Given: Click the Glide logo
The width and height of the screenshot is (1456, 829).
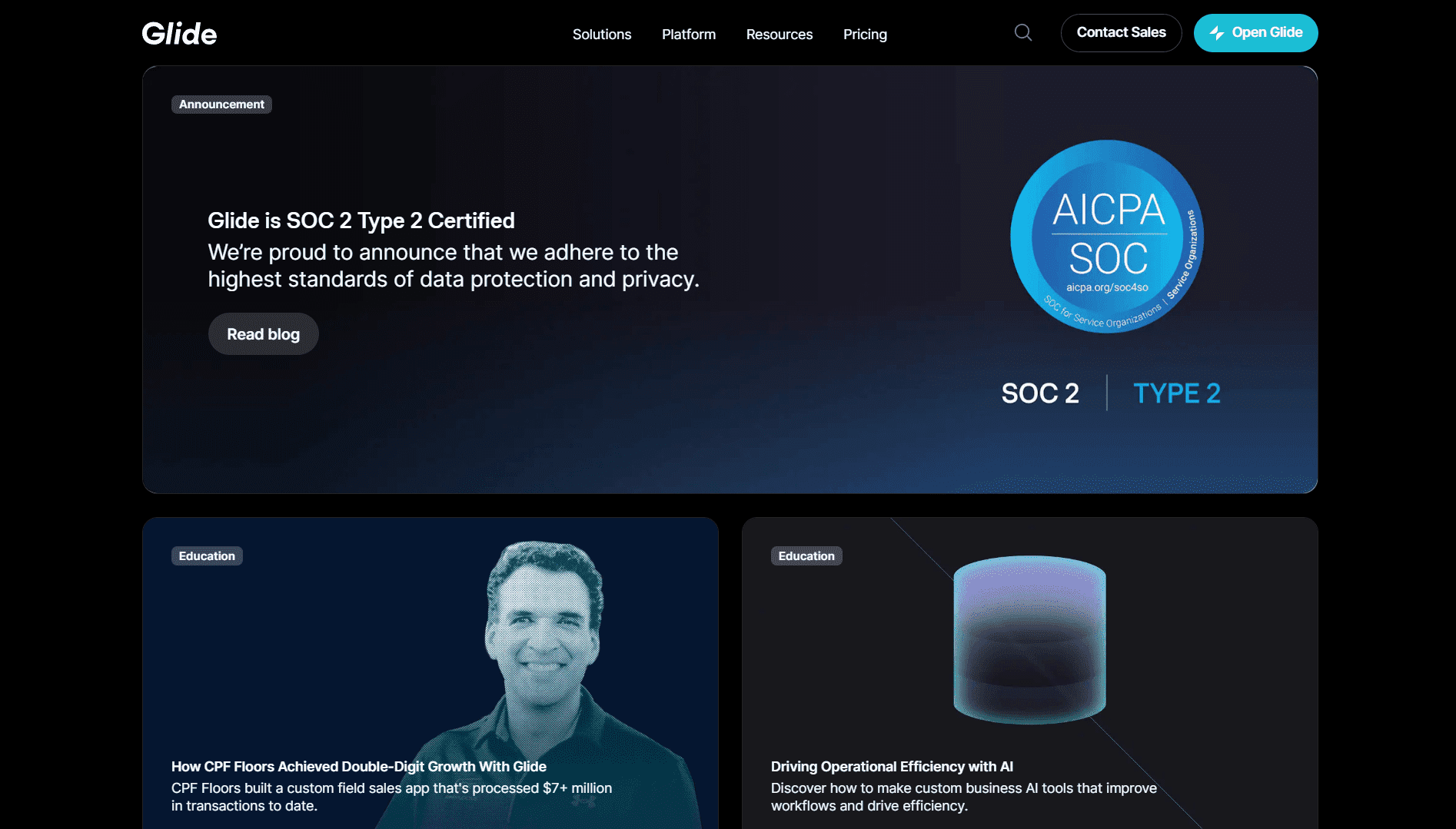Looking at the screenshot, I should pos(179,34).
